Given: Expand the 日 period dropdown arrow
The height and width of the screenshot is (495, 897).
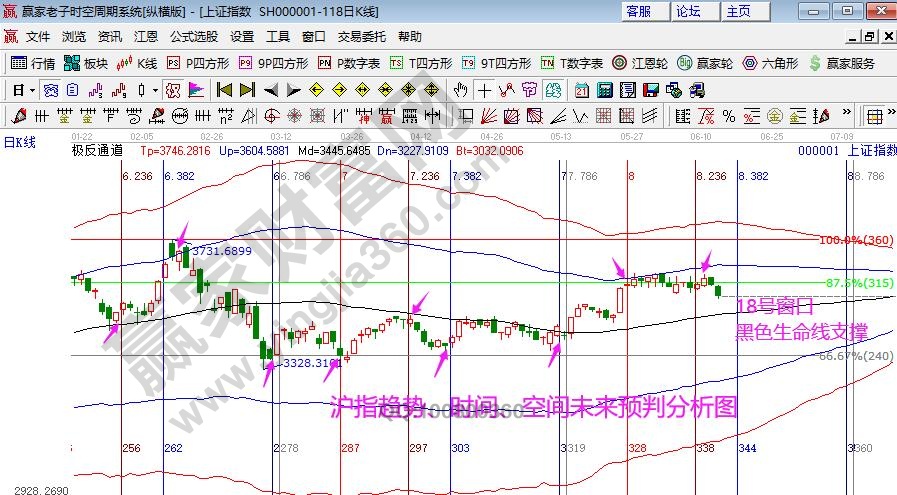Looking at the screenshot, I should tap(32, 89).
